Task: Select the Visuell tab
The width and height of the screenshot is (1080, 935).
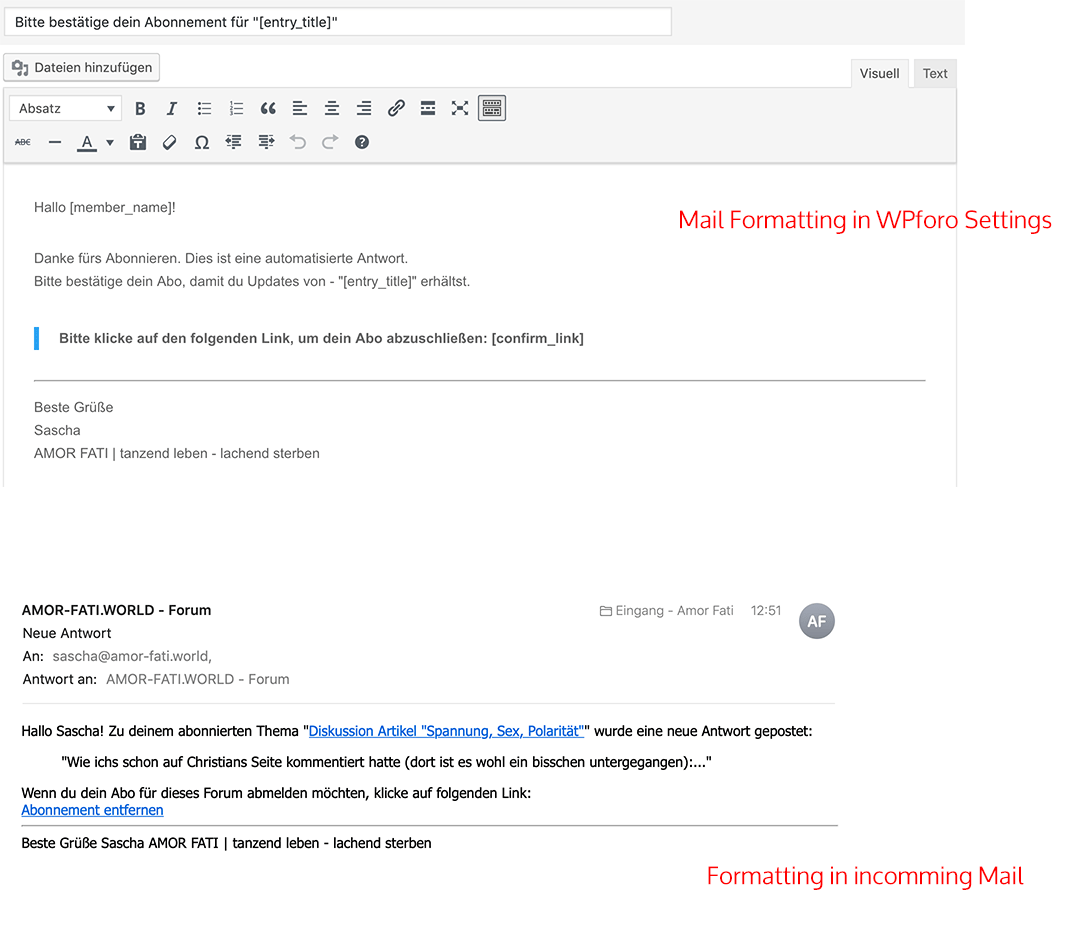Action: [879, 72]
